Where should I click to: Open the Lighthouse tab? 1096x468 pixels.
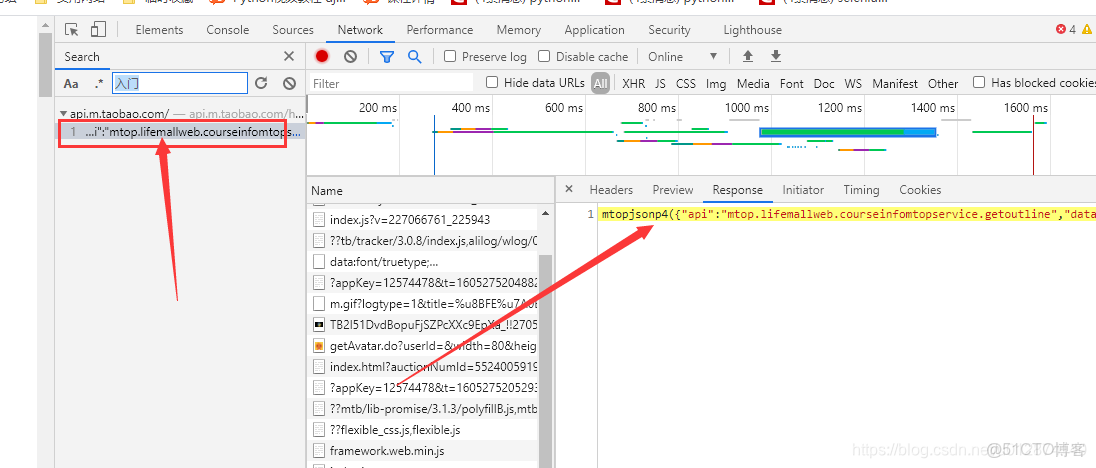coord(753,30)
